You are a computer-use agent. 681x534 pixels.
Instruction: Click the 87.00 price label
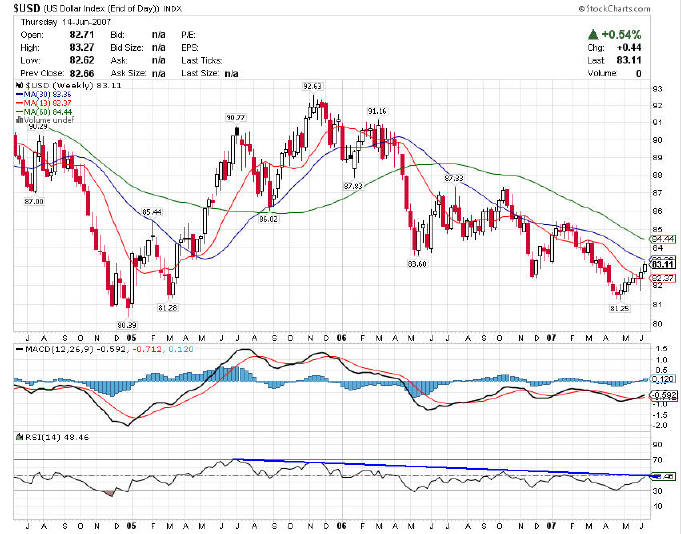[34, 201]
